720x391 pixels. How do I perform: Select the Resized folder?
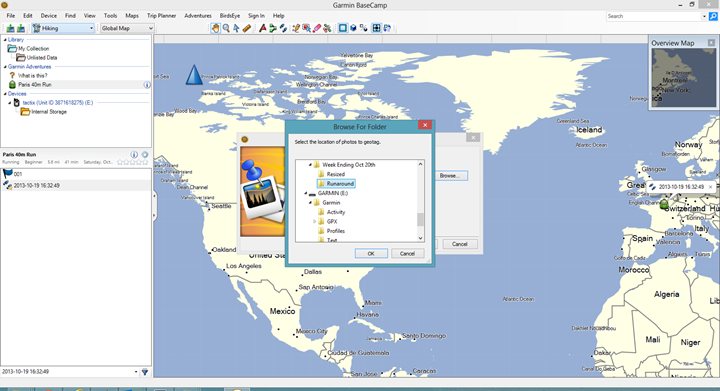(x=336, y=174)
